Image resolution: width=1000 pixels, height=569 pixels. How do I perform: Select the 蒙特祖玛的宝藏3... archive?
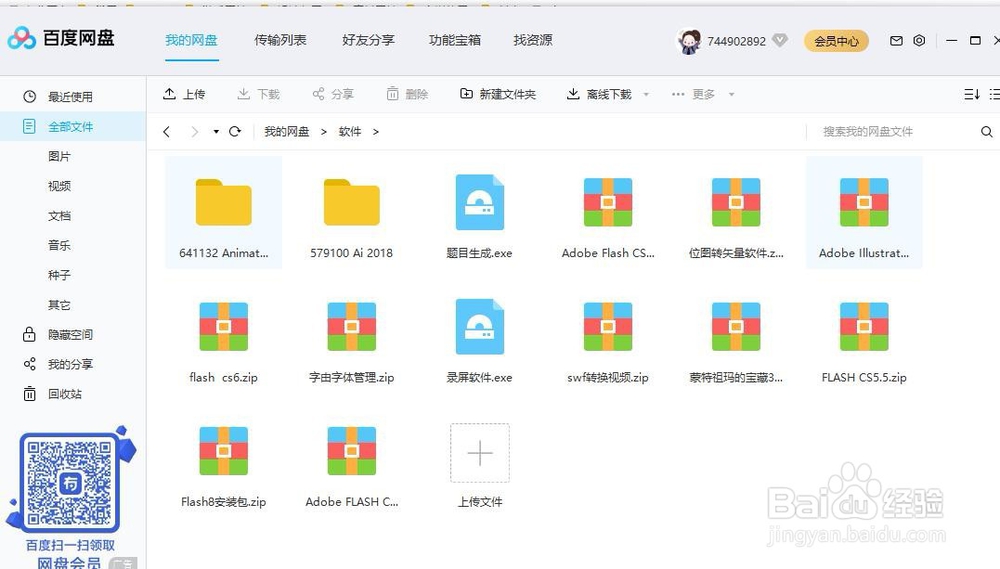point(736,327)
